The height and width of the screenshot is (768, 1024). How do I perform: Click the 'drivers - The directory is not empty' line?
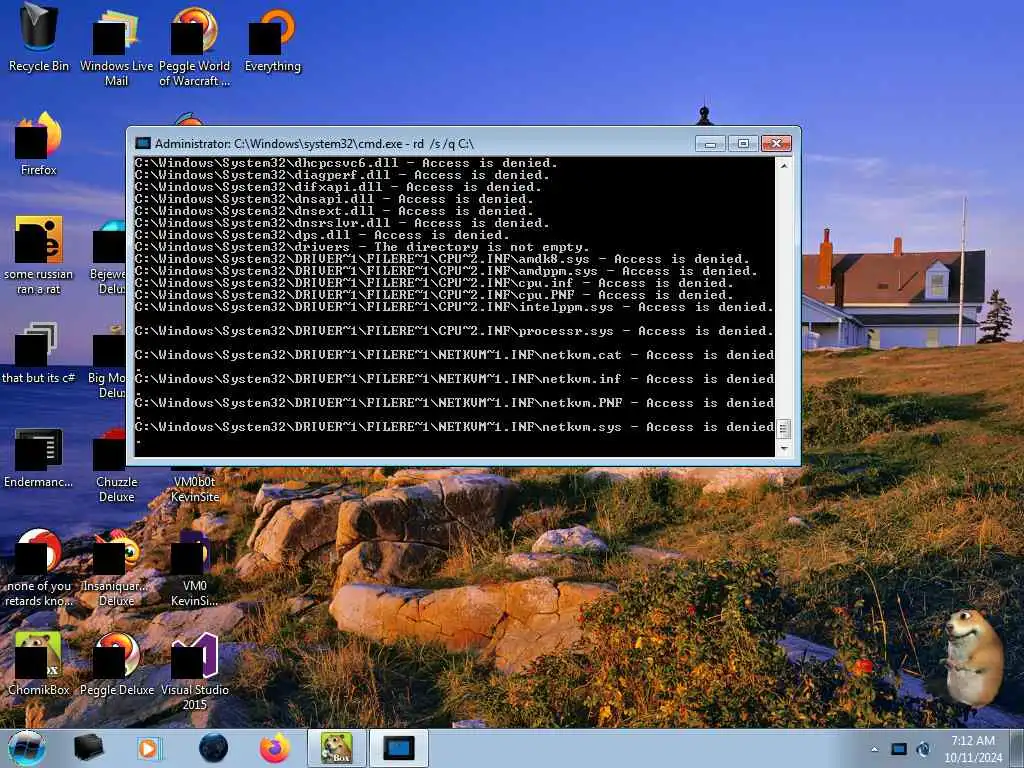tap(362, 248)
